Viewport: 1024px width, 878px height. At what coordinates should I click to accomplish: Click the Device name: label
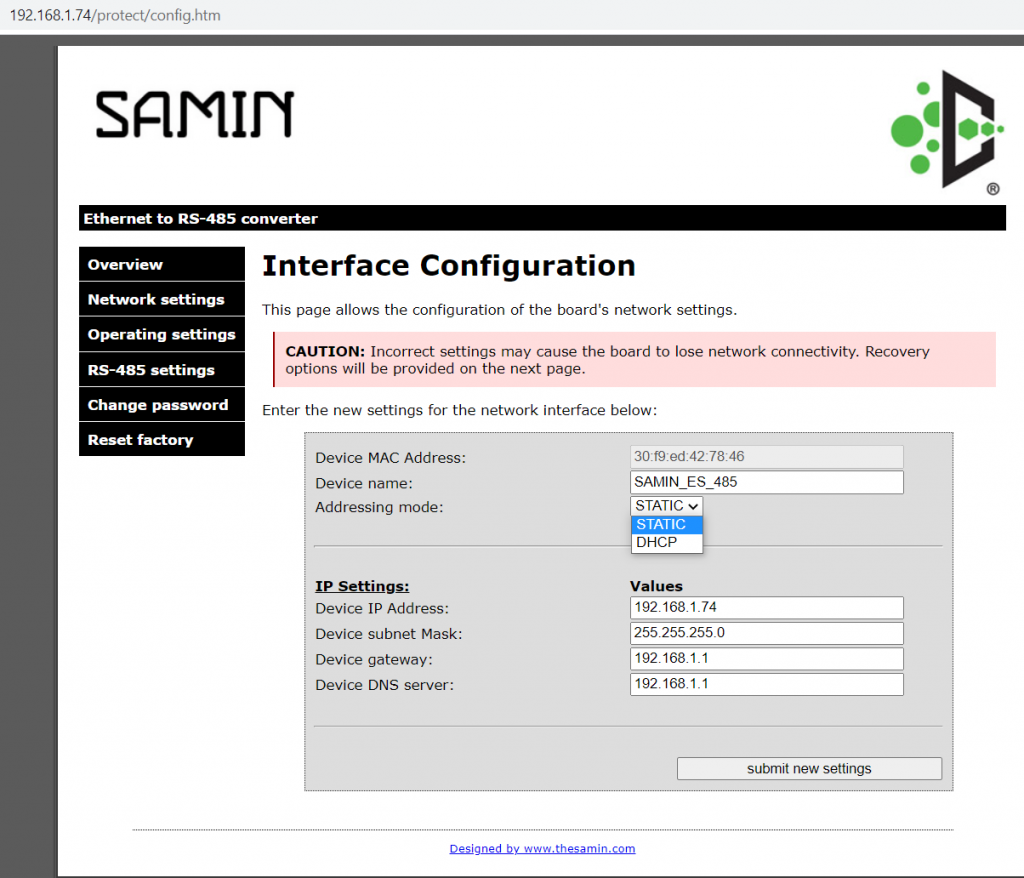pyautogui.click(x=364, y=483)
